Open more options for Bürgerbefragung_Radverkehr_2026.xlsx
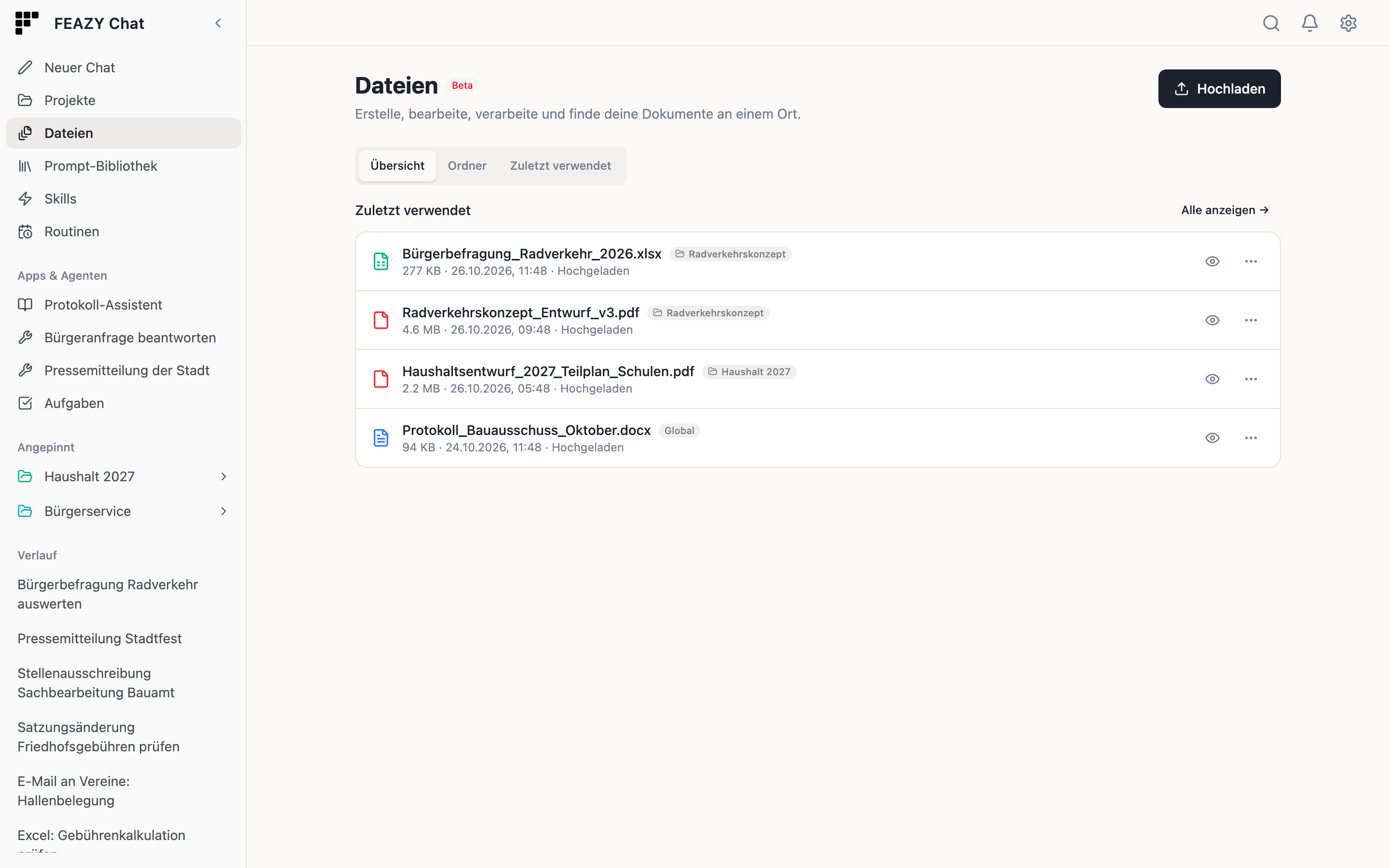1389x868 pixels. click(1251, 261)
